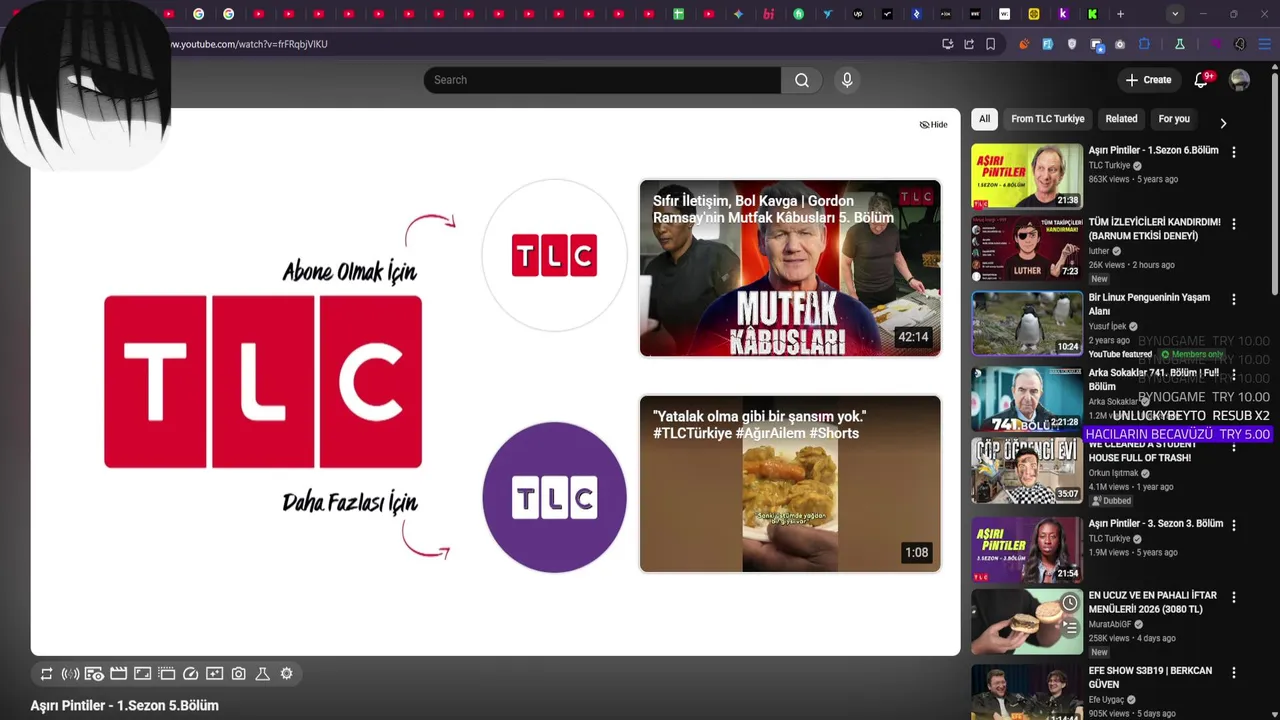Open options for Bir Linux Pengueninin Yaşam Alanı

click(x=1233, y=299)
